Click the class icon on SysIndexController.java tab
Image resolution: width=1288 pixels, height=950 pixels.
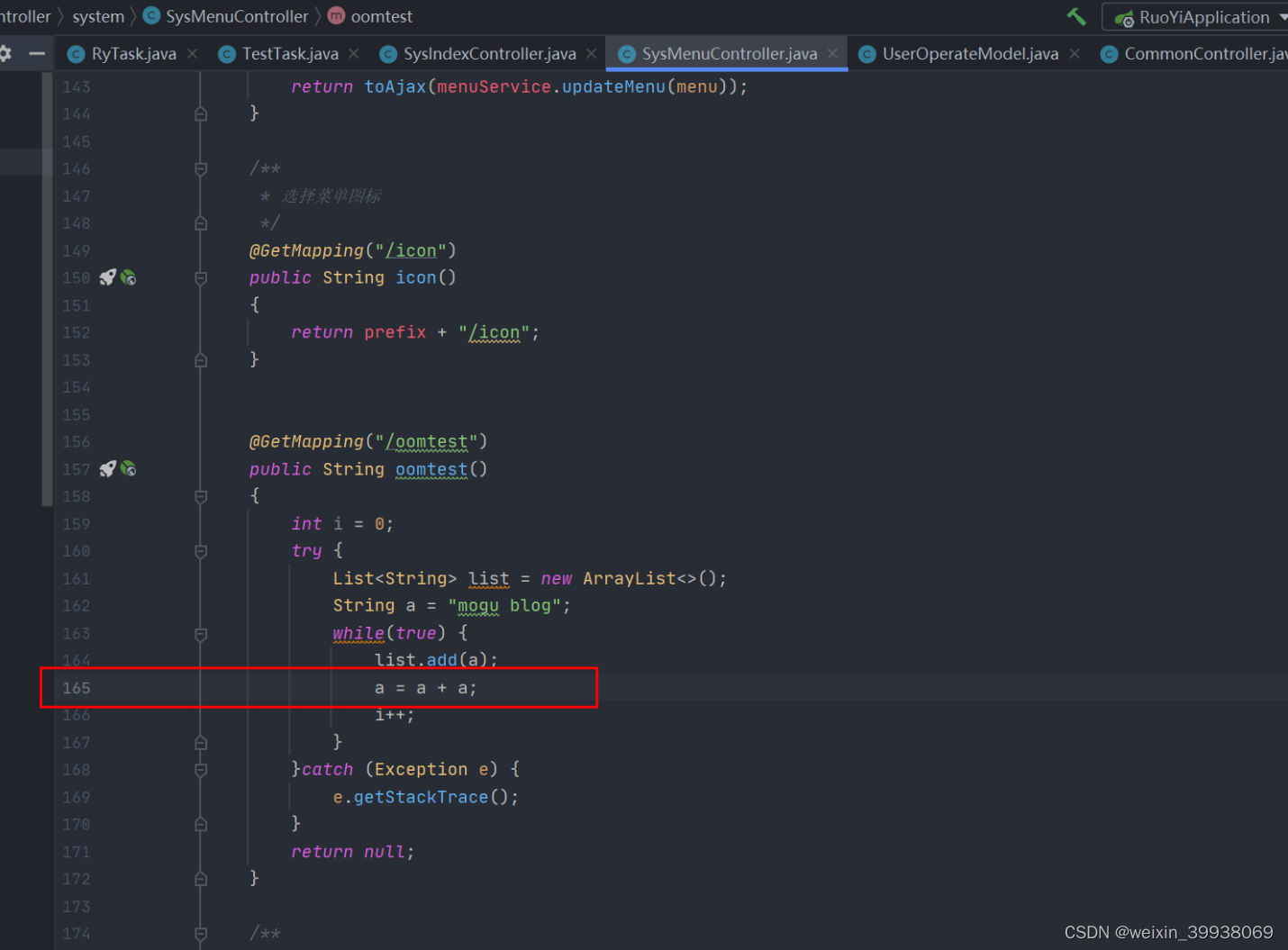pyautogui.click(x=388, y=55)
